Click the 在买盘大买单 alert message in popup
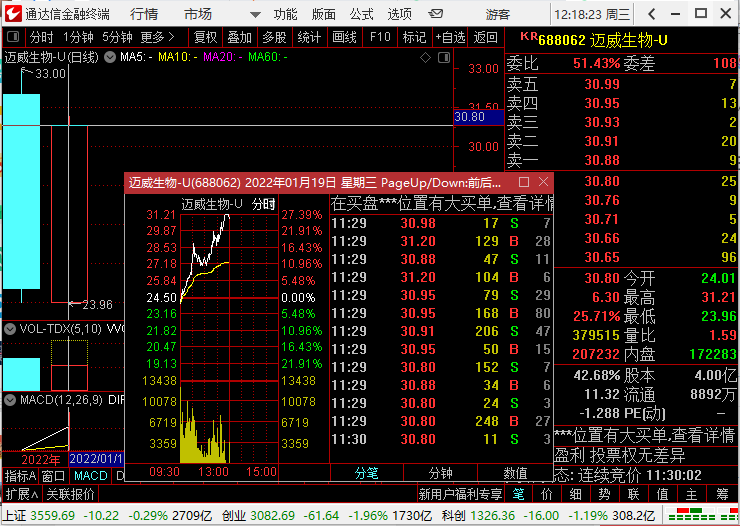 442,203
